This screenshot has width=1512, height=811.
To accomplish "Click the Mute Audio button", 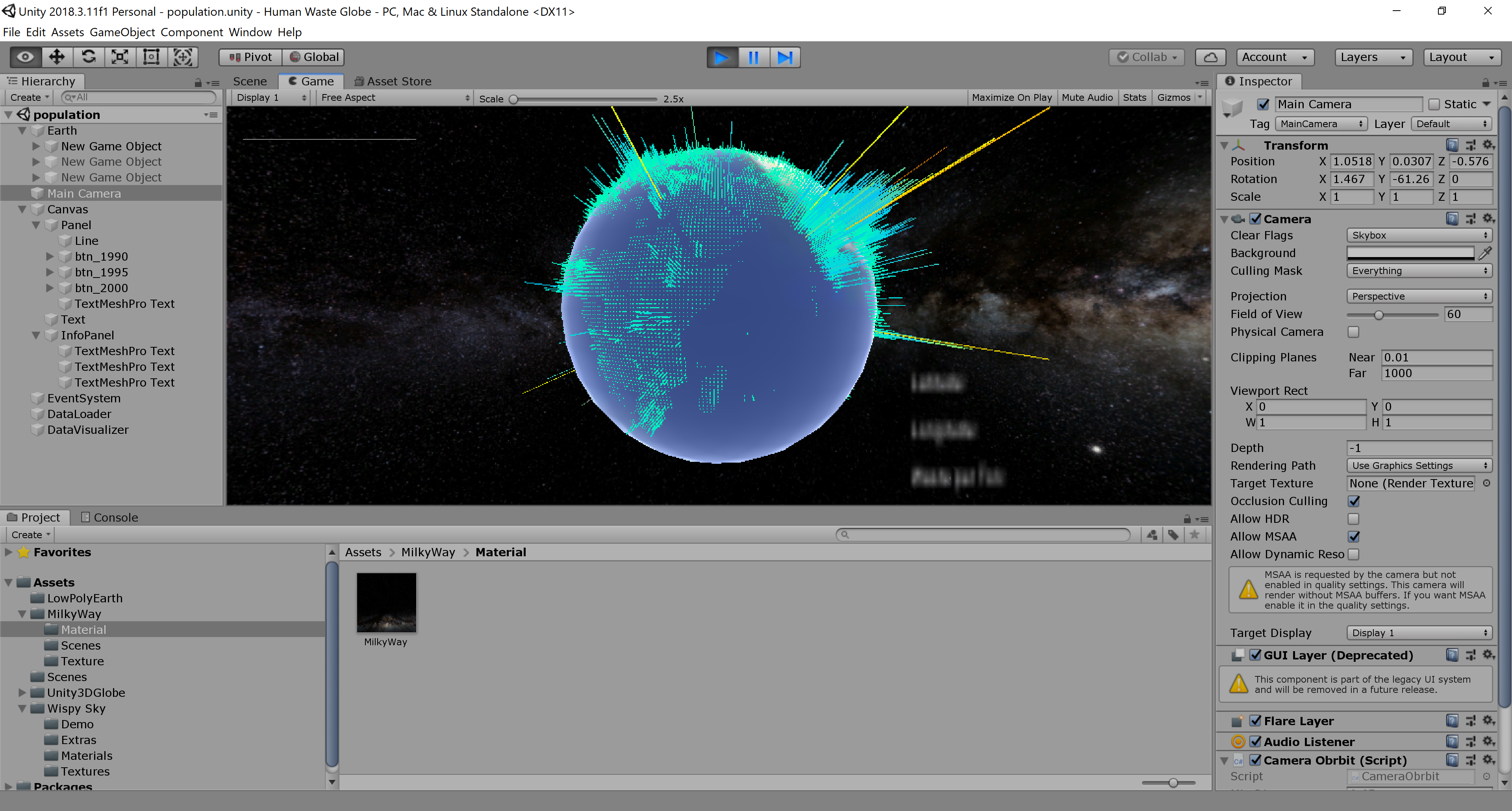I will pyautogui.click(x=1086, y=97).
